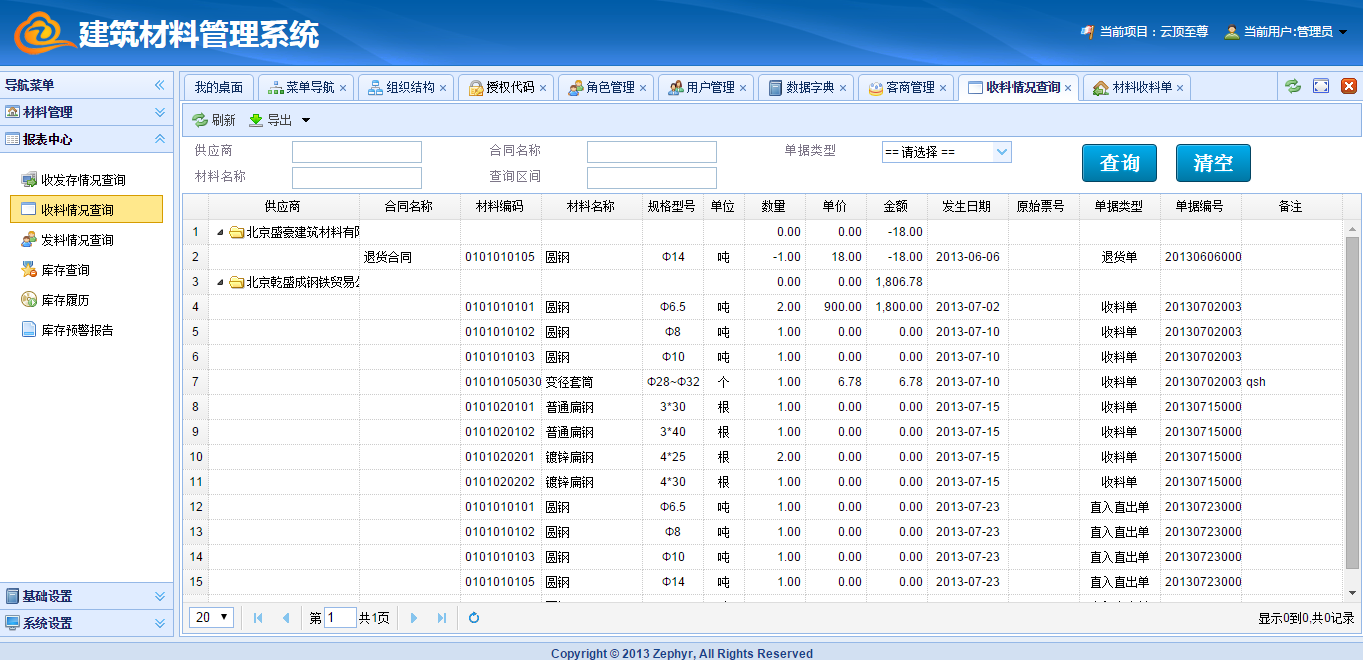Click the 合同名称 filter input field
This screenshot has height=660, width=1363.
coord(652,152)
